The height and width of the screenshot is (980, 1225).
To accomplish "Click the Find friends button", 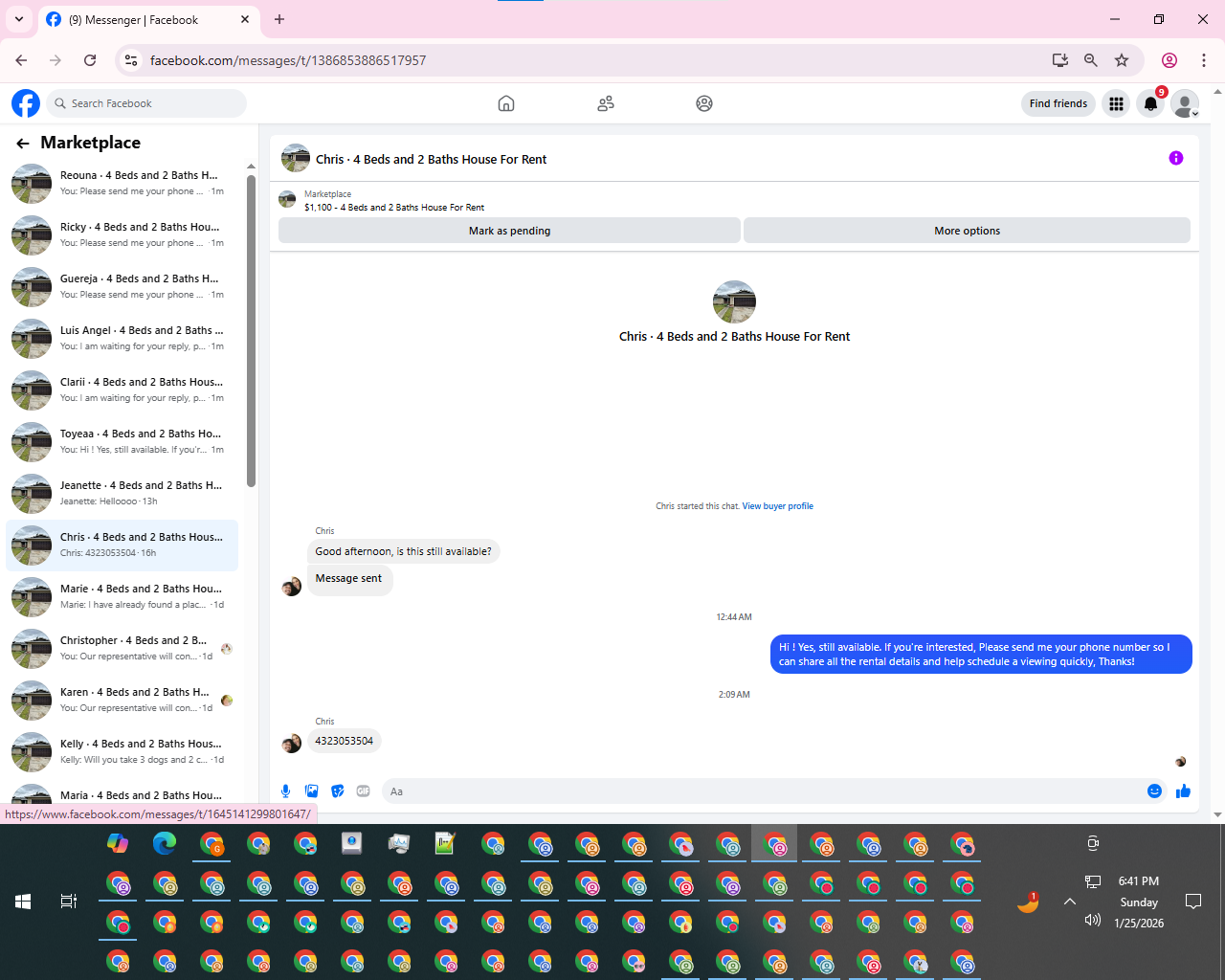I will [x=1058, y=103].
